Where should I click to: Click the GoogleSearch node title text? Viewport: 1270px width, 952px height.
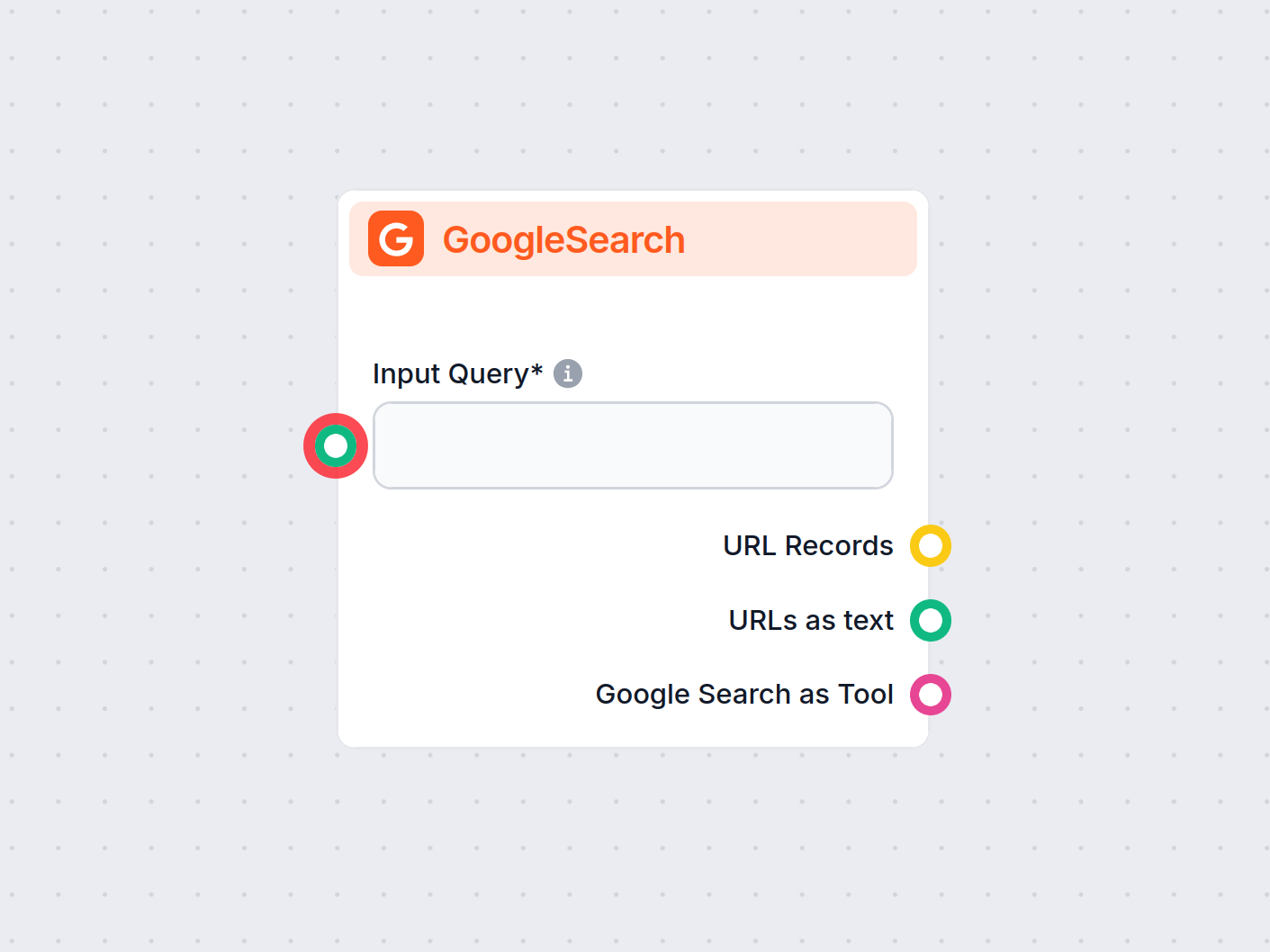pyautogui.click(x=563, y=240)
